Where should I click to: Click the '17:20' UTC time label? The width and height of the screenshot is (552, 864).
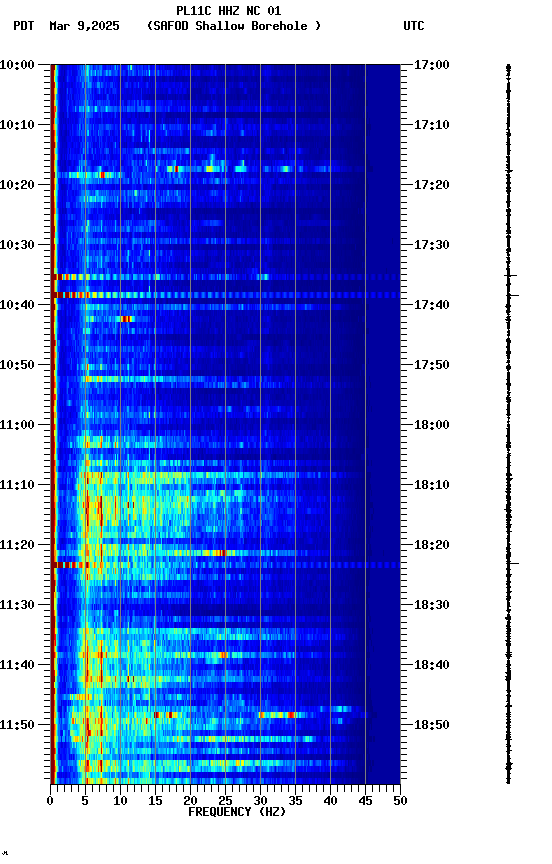tap(432, 185)
